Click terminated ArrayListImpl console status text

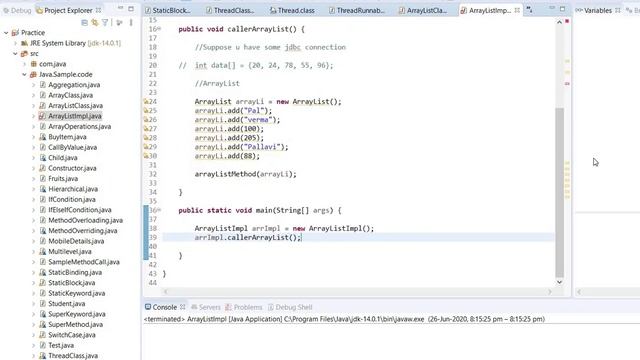click(344, 319)
